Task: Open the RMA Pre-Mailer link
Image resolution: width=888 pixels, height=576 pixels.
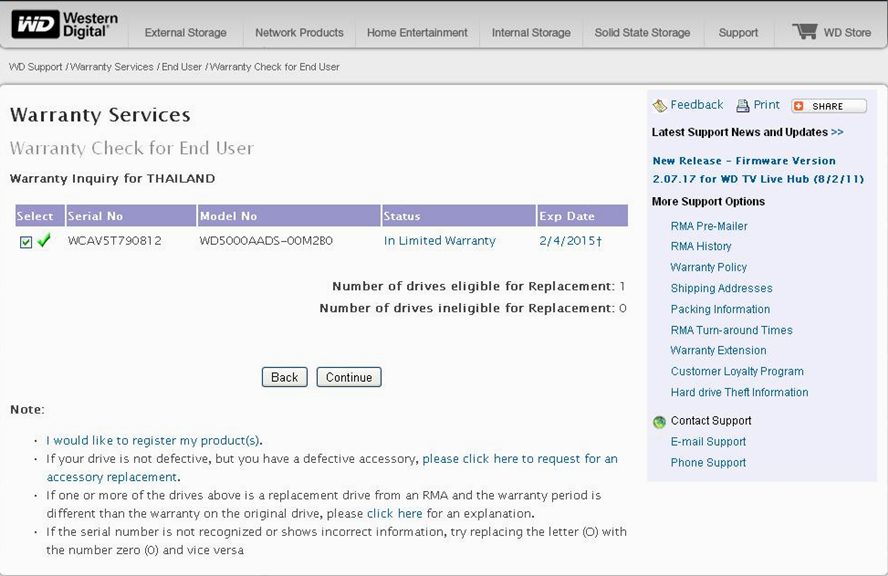Action: 709,226
